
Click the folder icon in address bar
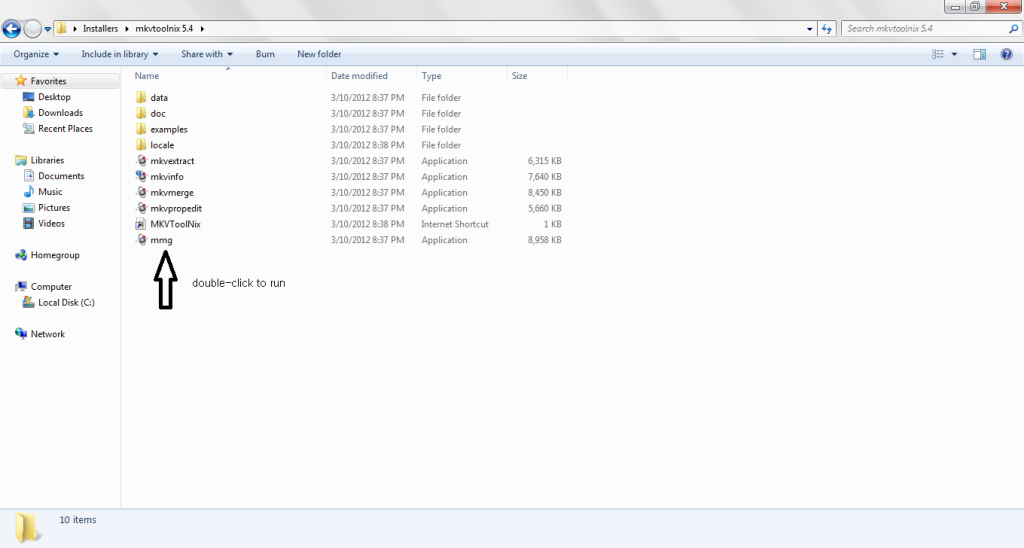coord(61,29)
